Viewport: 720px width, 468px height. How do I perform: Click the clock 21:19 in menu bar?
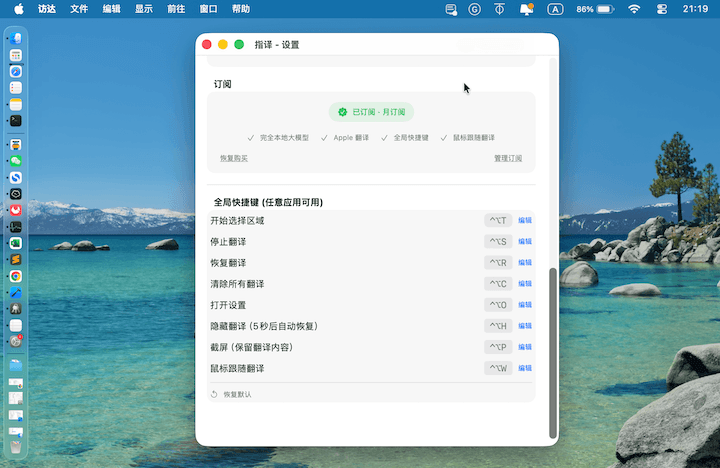click(x=695, y=9)
